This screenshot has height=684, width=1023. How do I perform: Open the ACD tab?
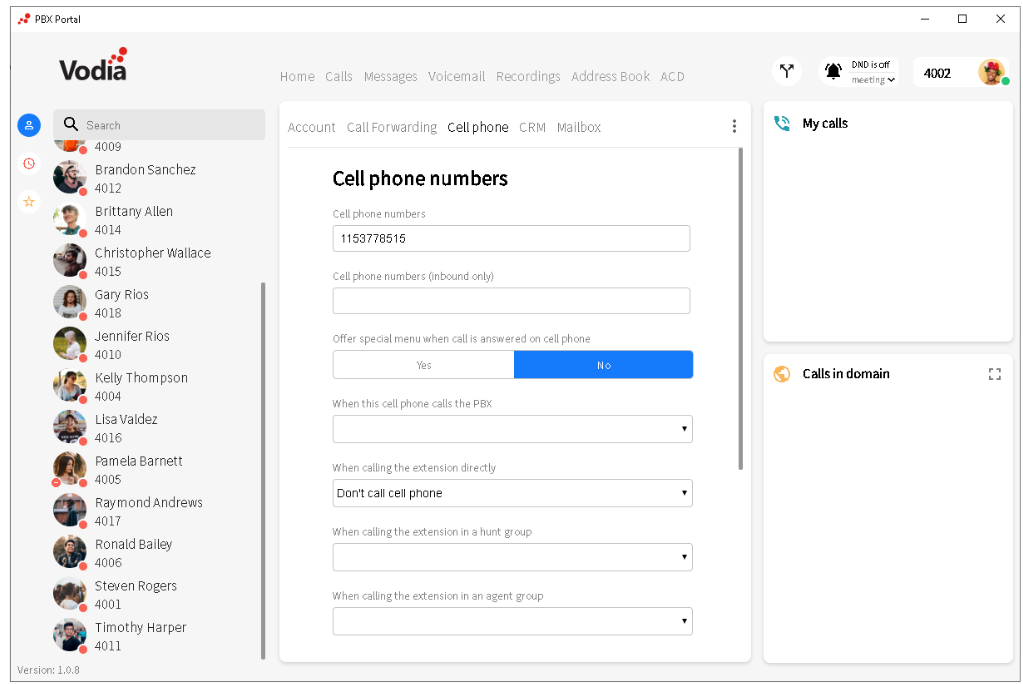(x=672, y=76)
